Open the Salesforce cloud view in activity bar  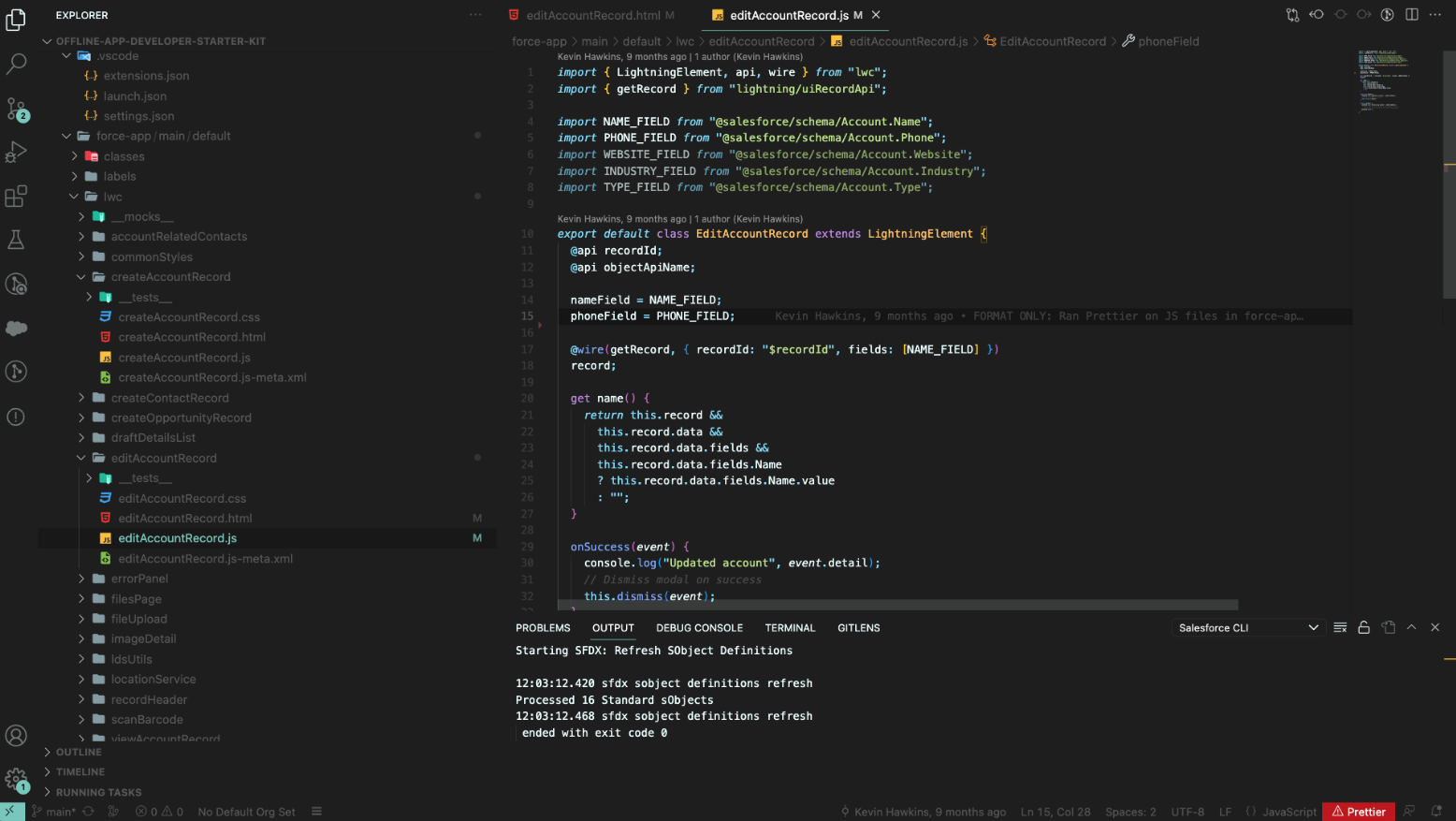click(16, 328)
